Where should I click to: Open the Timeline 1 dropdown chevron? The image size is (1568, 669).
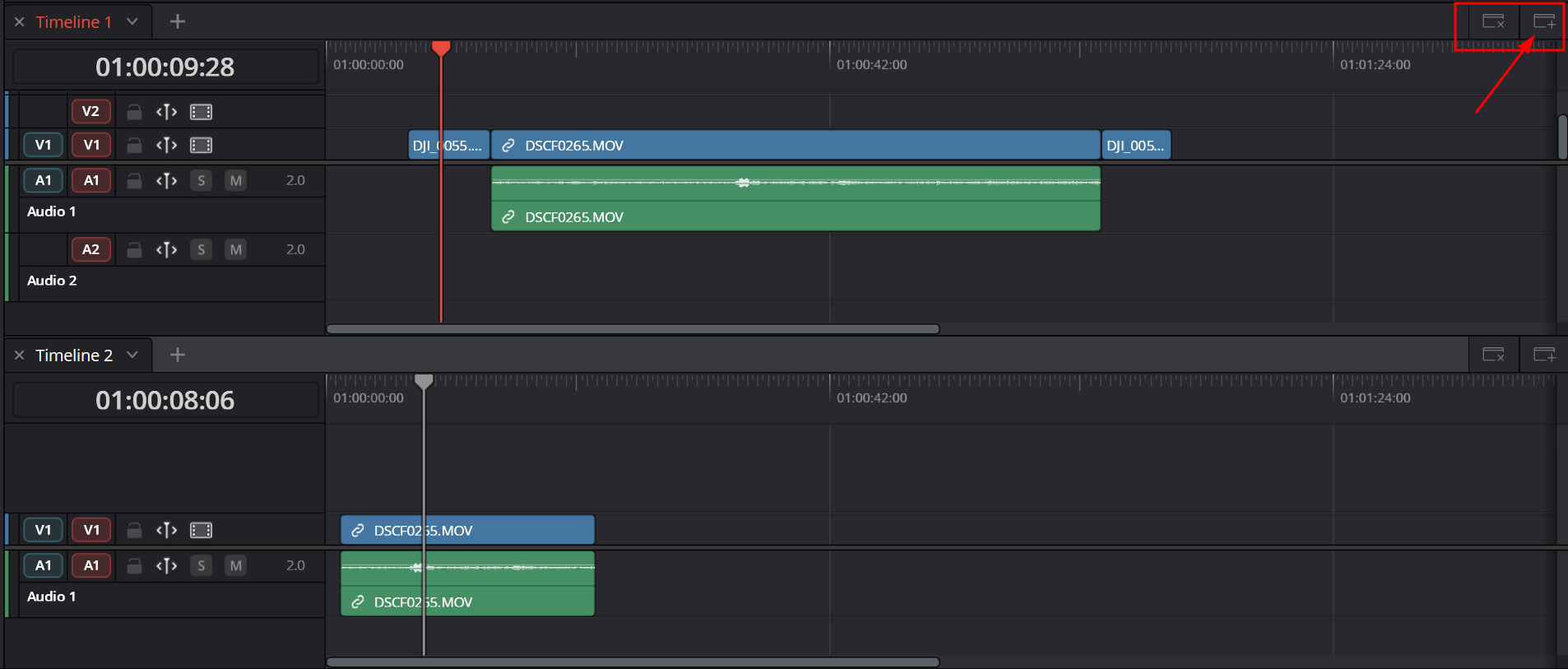coord(132,22)
